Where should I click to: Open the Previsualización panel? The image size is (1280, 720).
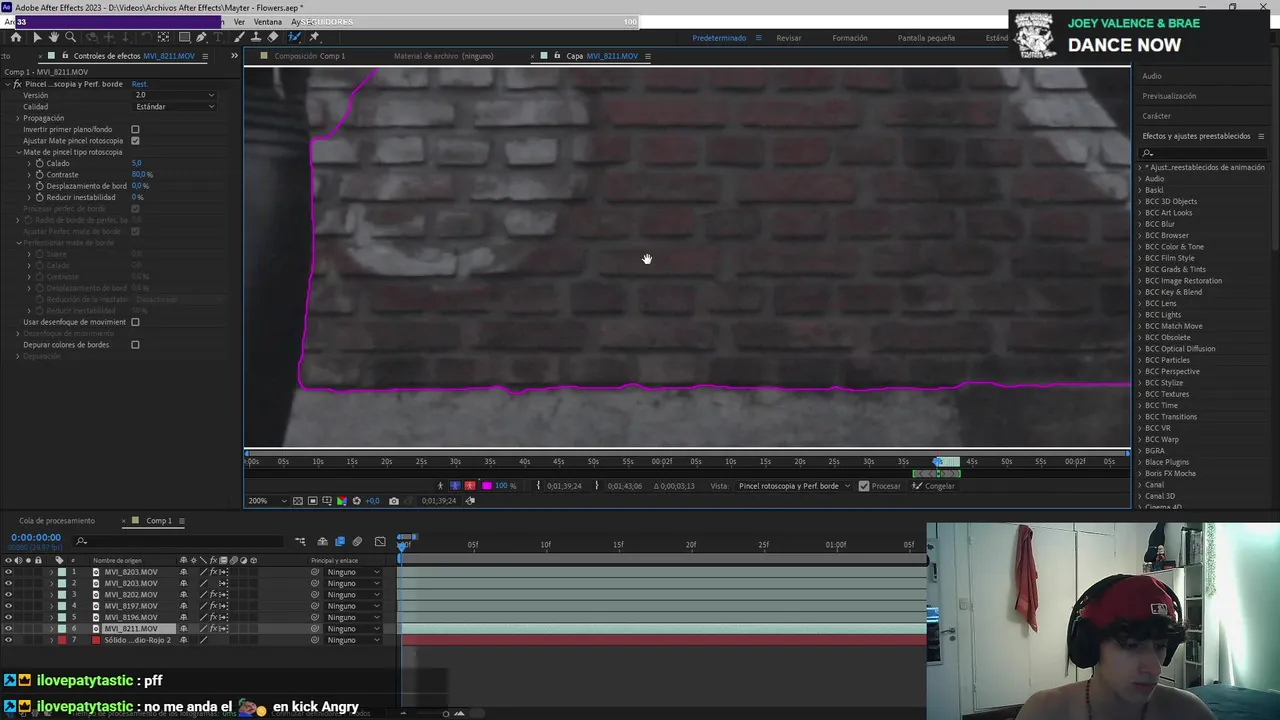(x=1169, y=96)
